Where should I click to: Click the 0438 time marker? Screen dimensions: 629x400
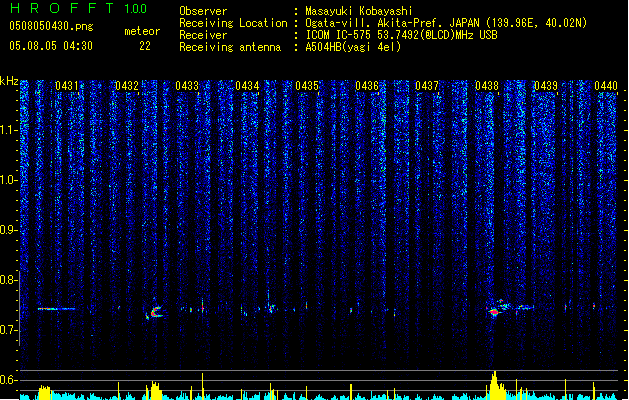[x=487, y=86]
